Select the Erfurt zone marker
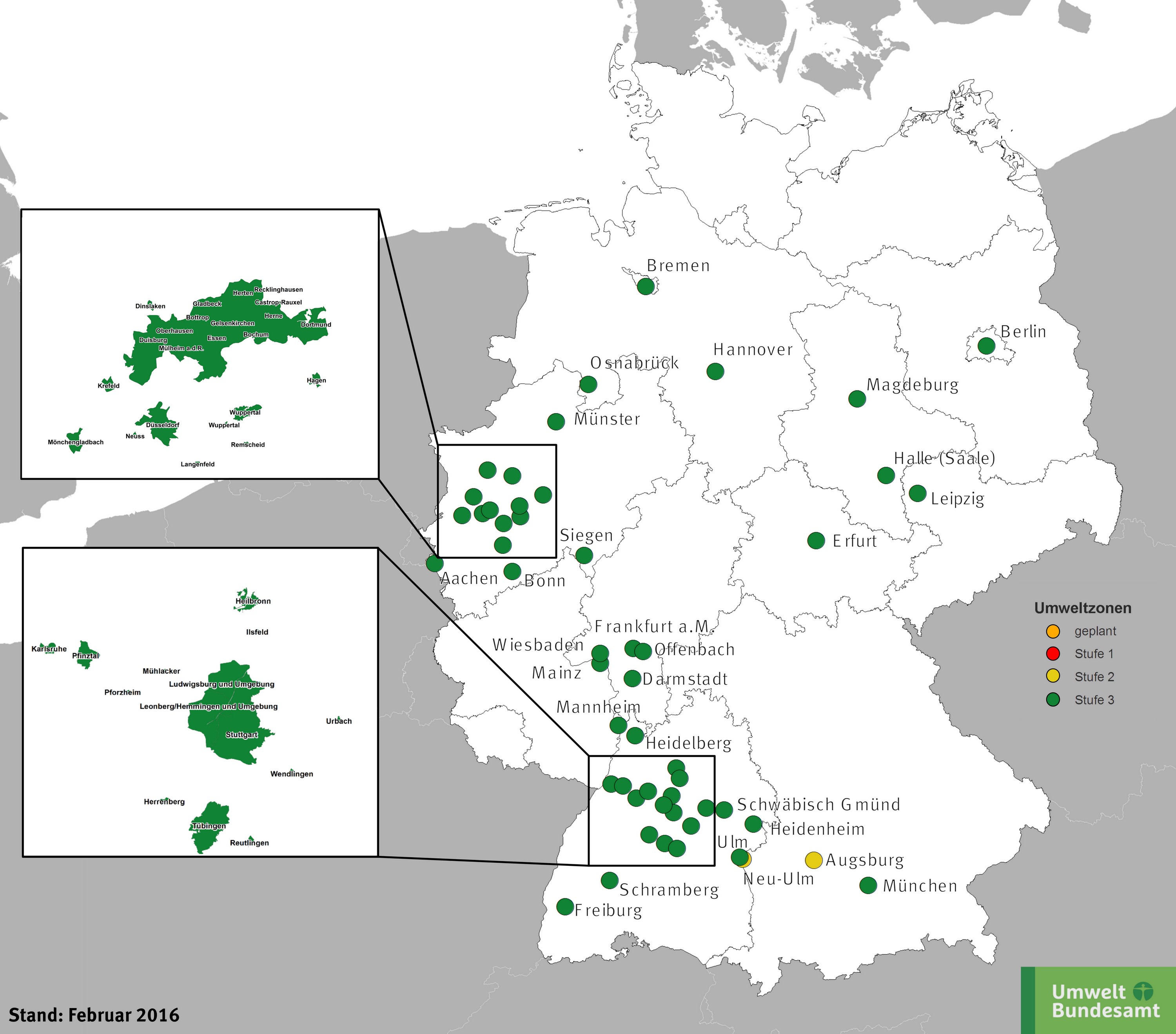The height and width of the screenshot is (1034, 1176). pos(816,540)
